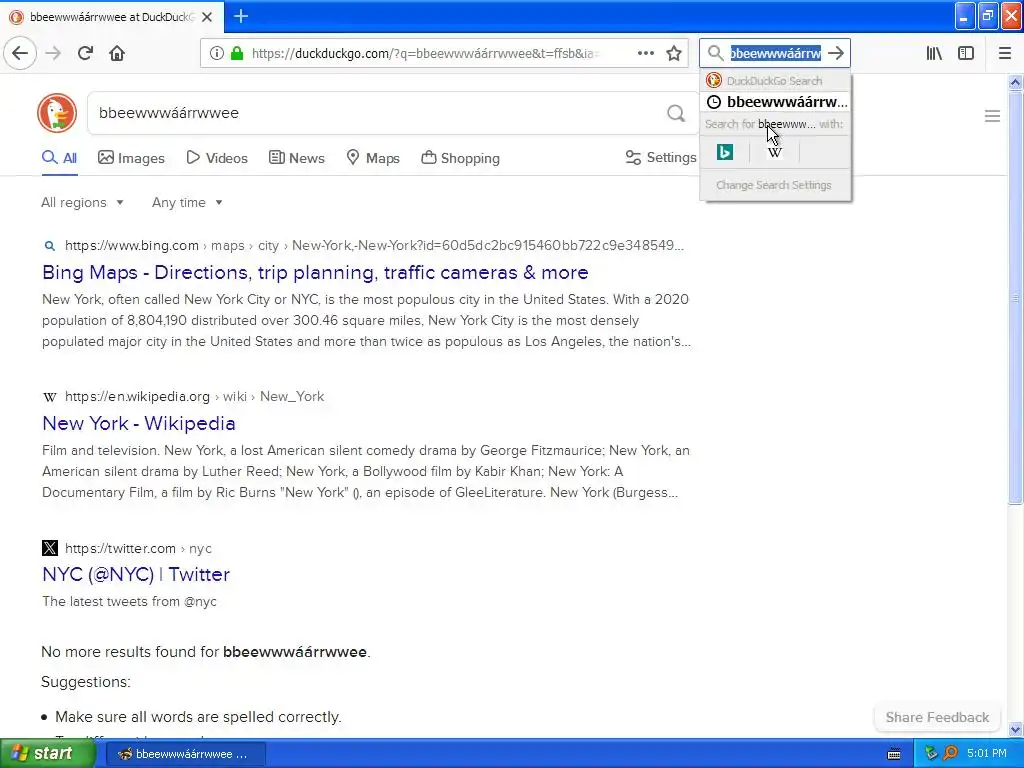Open the DuckDuckGo Settings dropdown
Viewport: 1024px width, 768px height.
pyautogui.click(x=660, y=157)
